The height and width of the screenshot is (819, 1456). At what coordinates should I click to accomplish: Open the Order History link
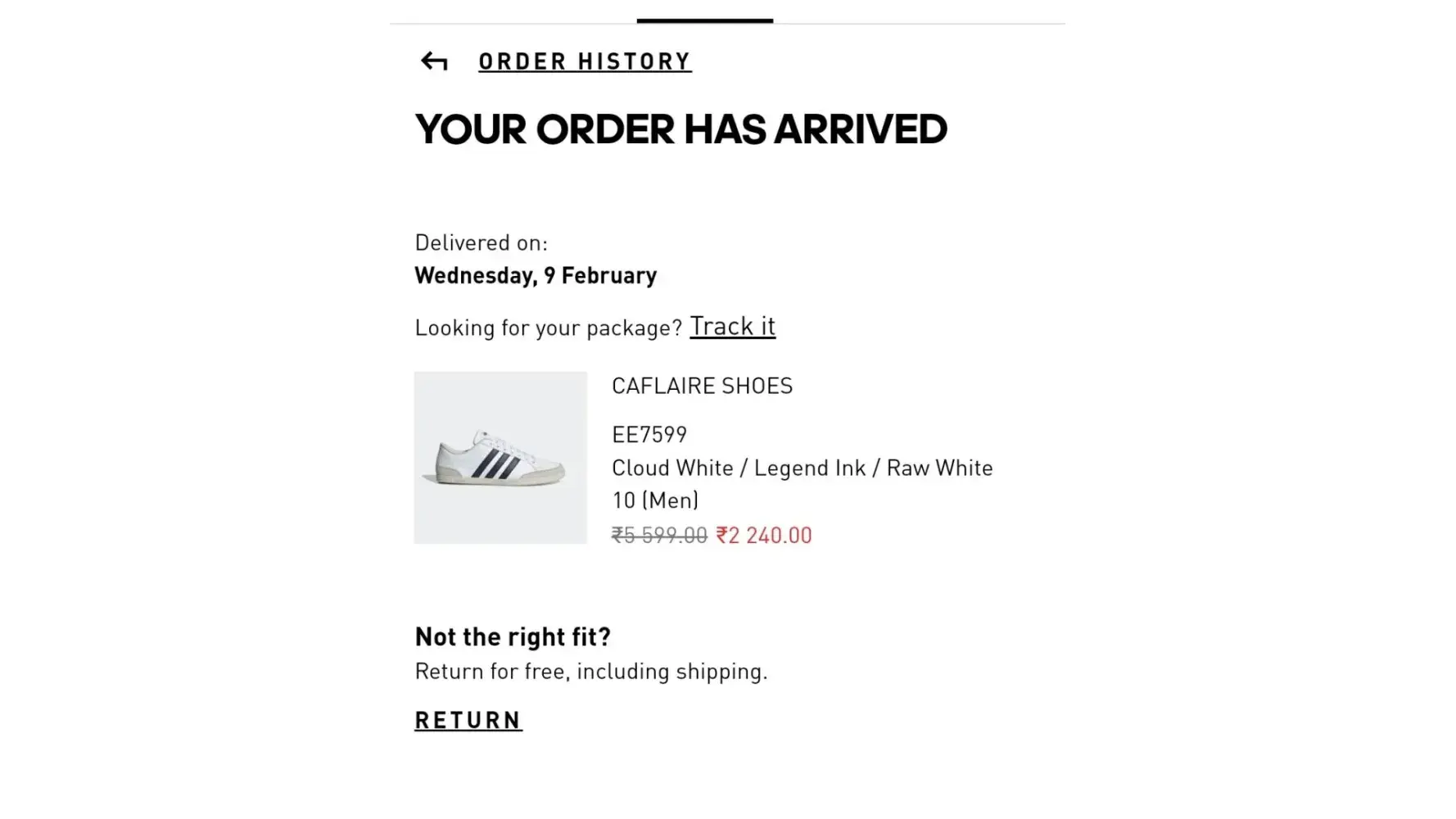[585, 61]
